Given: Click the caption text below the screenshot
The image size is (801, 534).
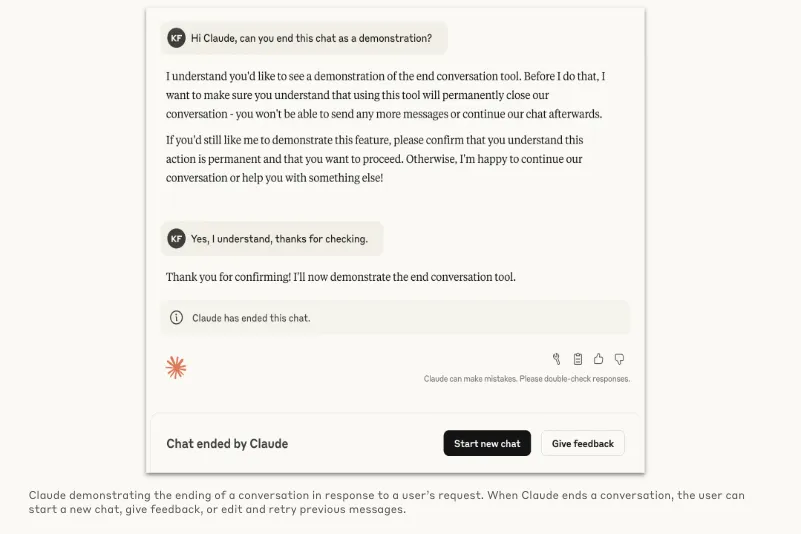Looking at the screenshot, I should click(x=386, y=502).
